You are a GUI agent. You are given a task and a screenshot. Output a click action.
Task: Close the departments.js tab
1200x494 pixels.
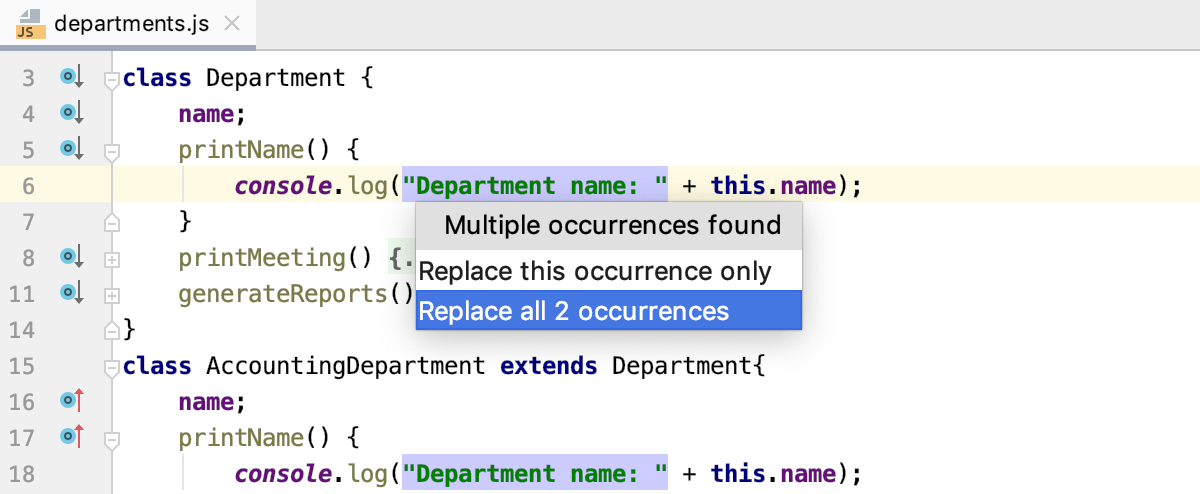pos(232,24)
